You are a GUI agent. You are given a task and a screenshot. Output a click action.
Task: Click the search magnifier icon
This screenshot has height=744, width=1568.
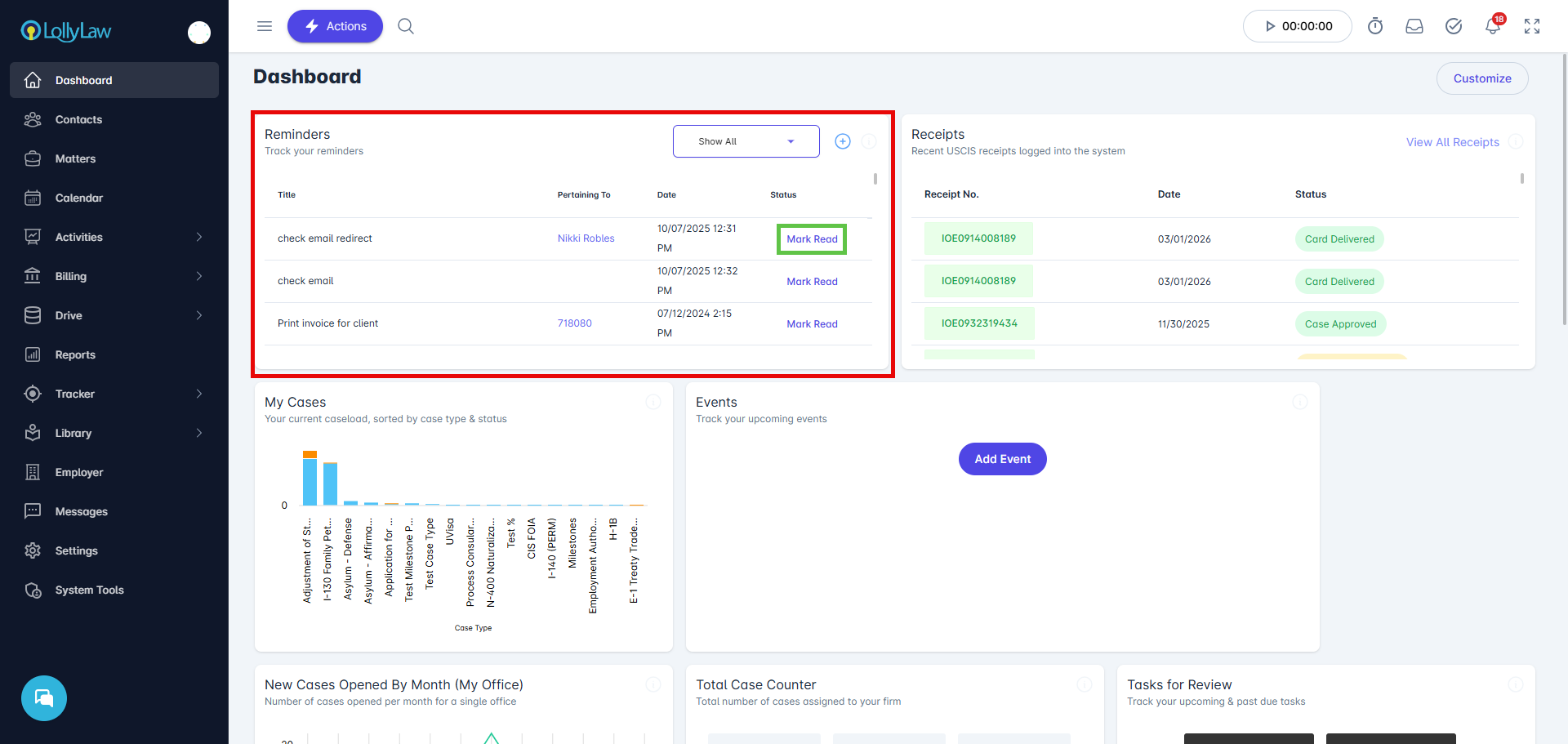(x=406, y=26)
